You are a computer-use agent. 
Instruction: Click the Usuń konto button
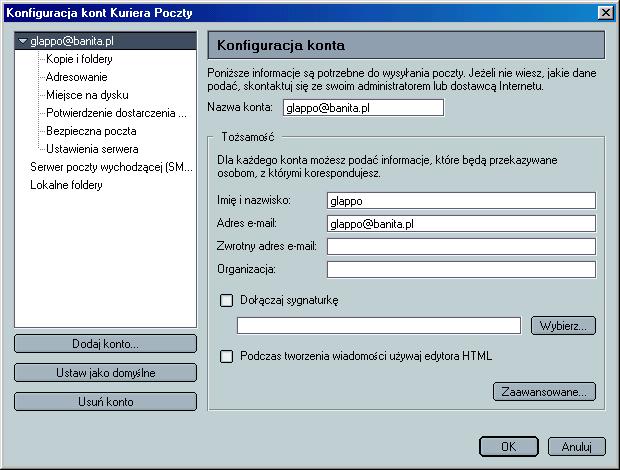tap(105, 402)
